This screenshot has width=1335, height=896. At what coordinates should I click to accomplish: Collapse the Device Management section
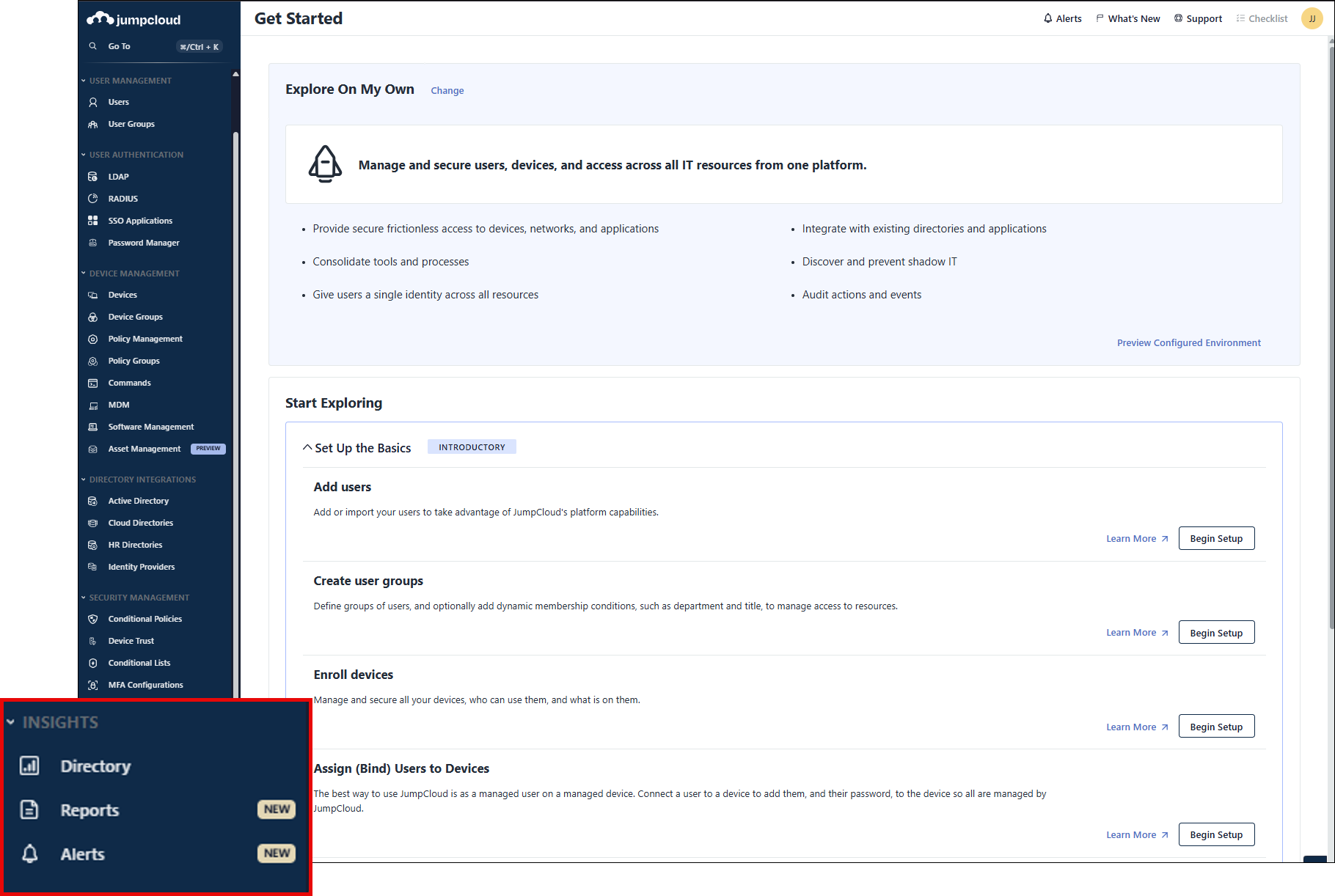84,273
